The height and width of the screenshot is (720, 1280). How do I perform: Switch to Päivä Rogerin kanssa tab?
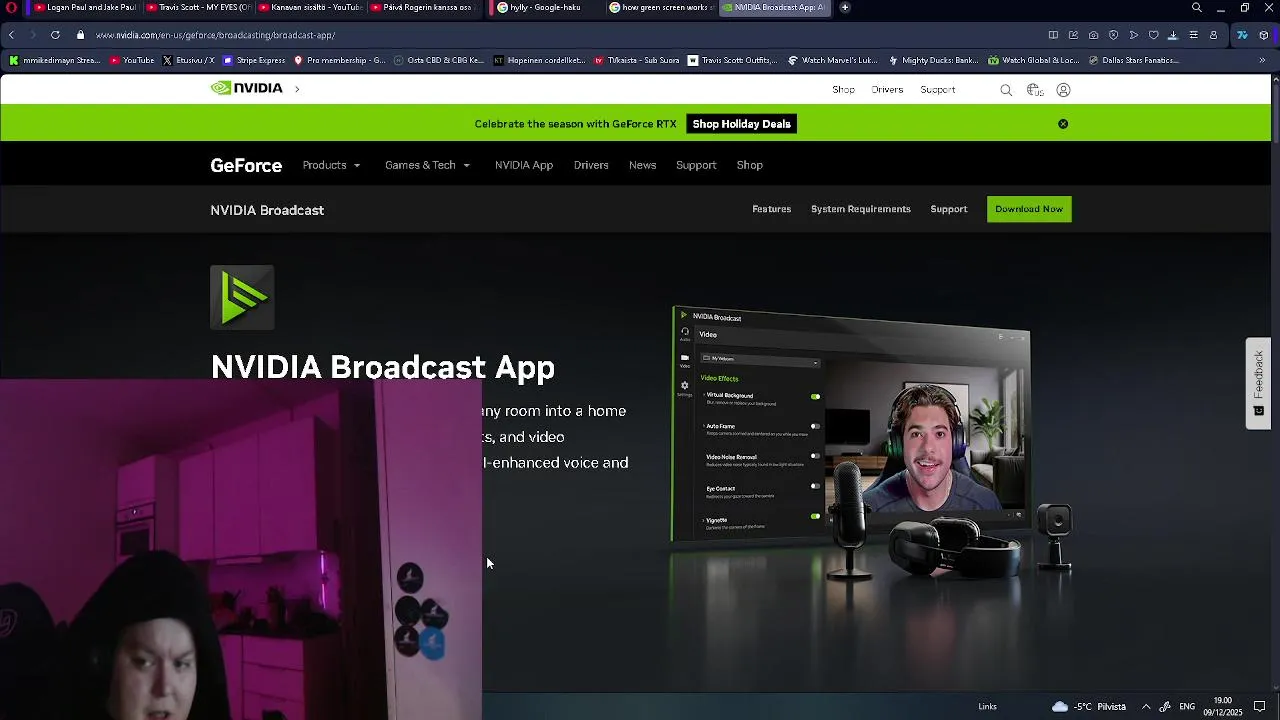[421, 7]
